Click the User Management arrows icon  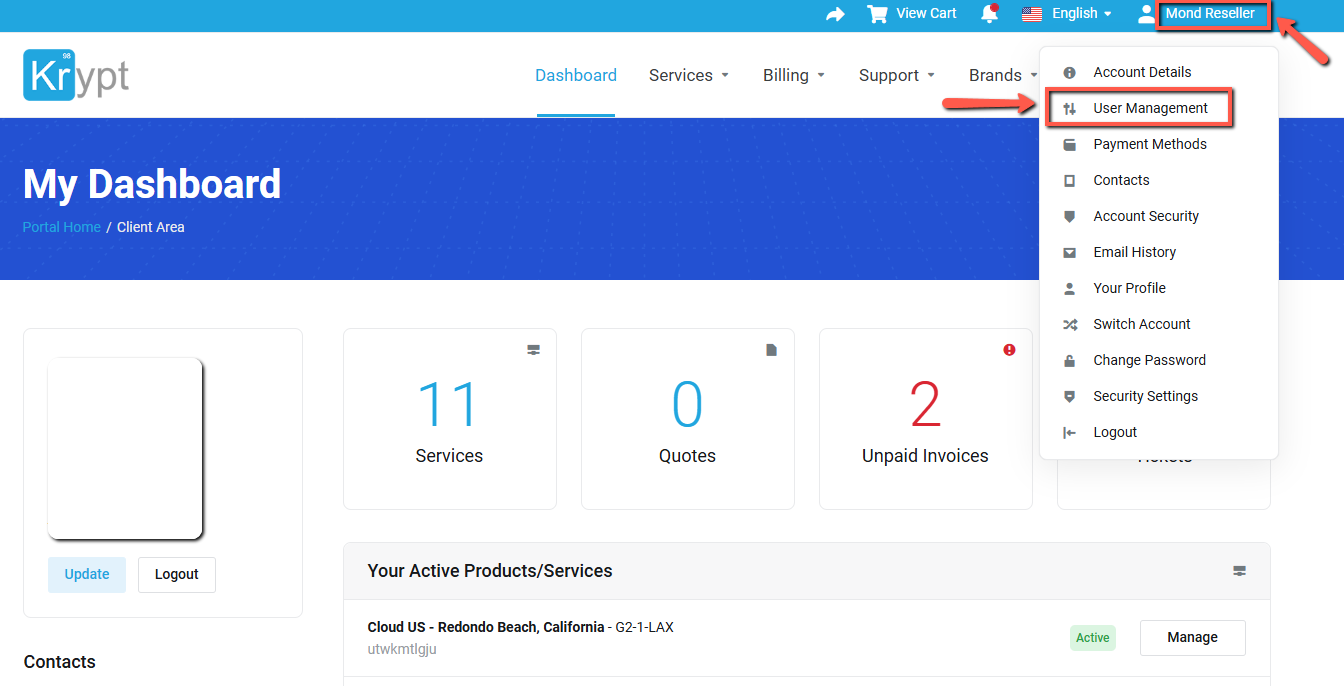coord(1070,108)
